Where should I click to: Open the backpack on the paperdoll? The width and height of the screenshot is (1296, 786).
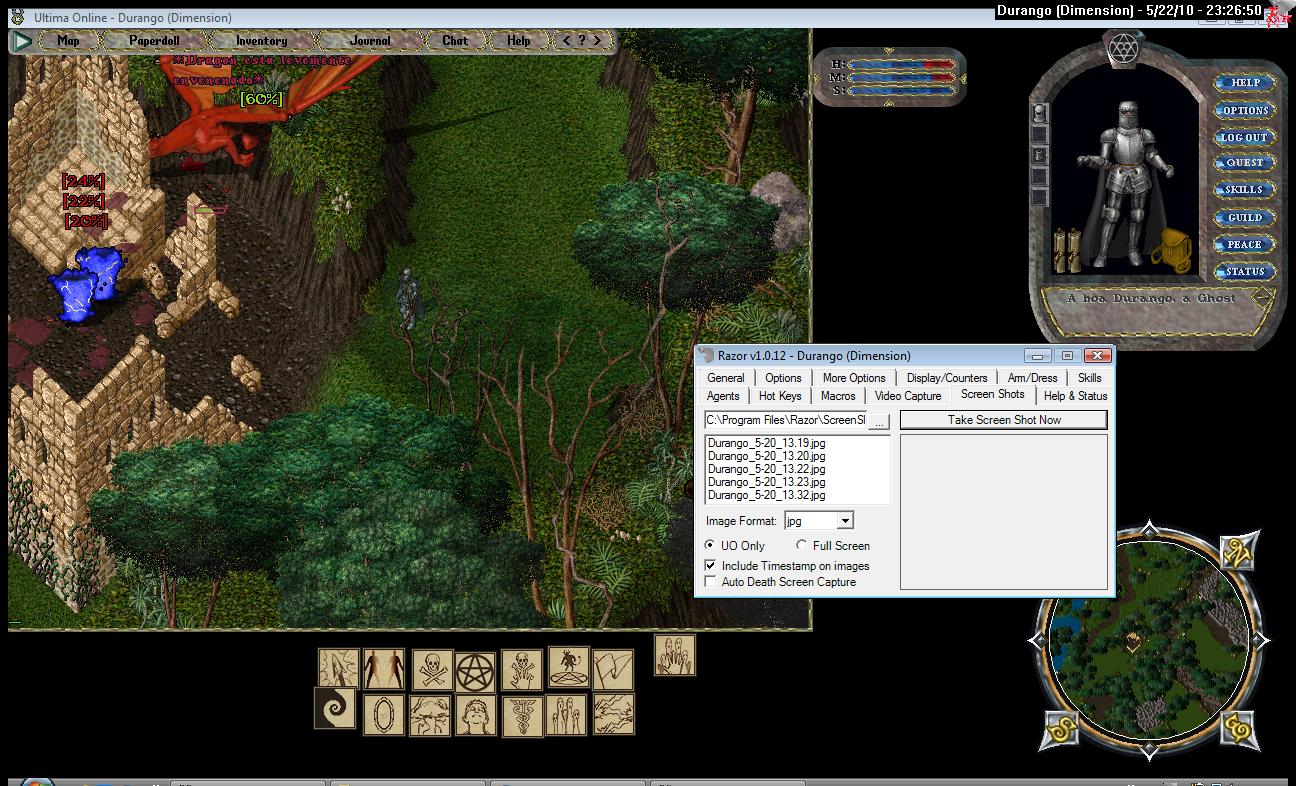tap(1171, 249)
